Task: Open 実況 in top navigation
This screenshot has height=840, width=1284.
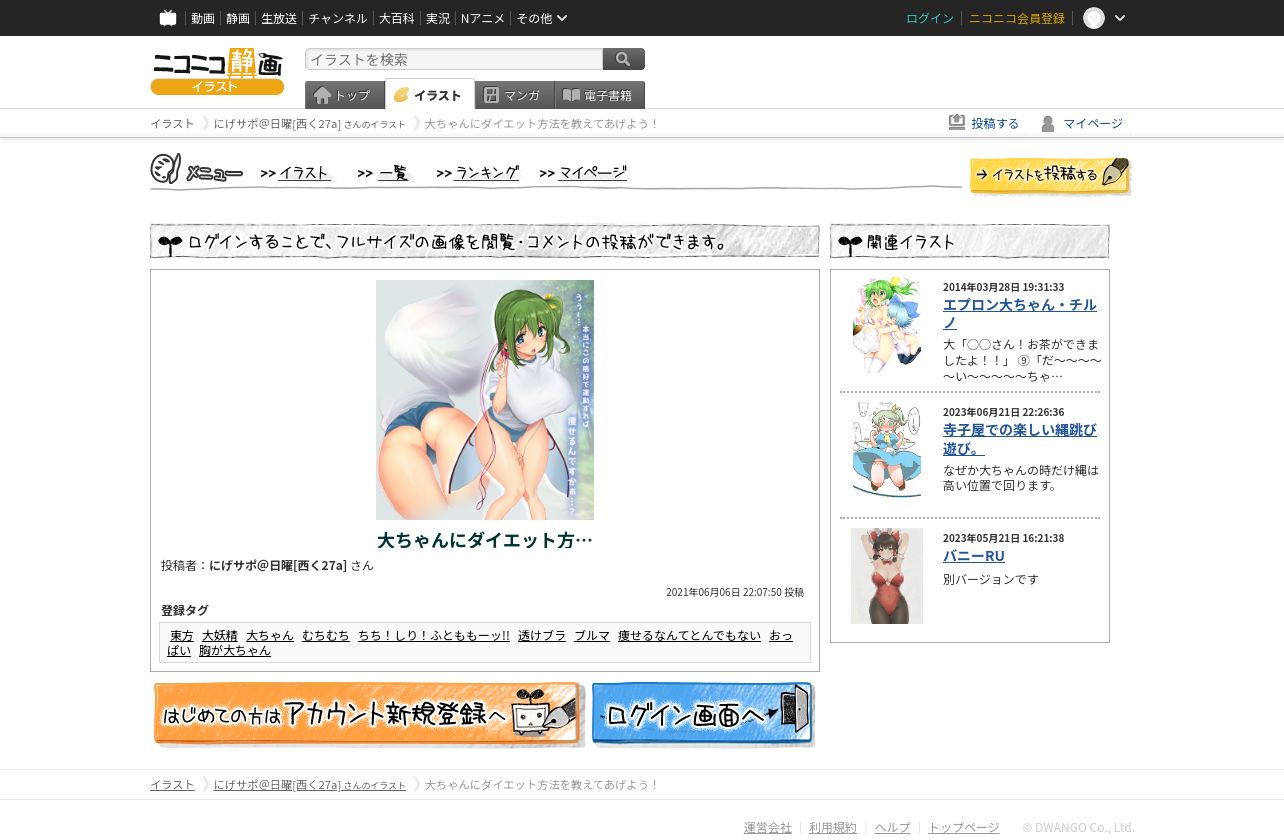Action: 438,18
